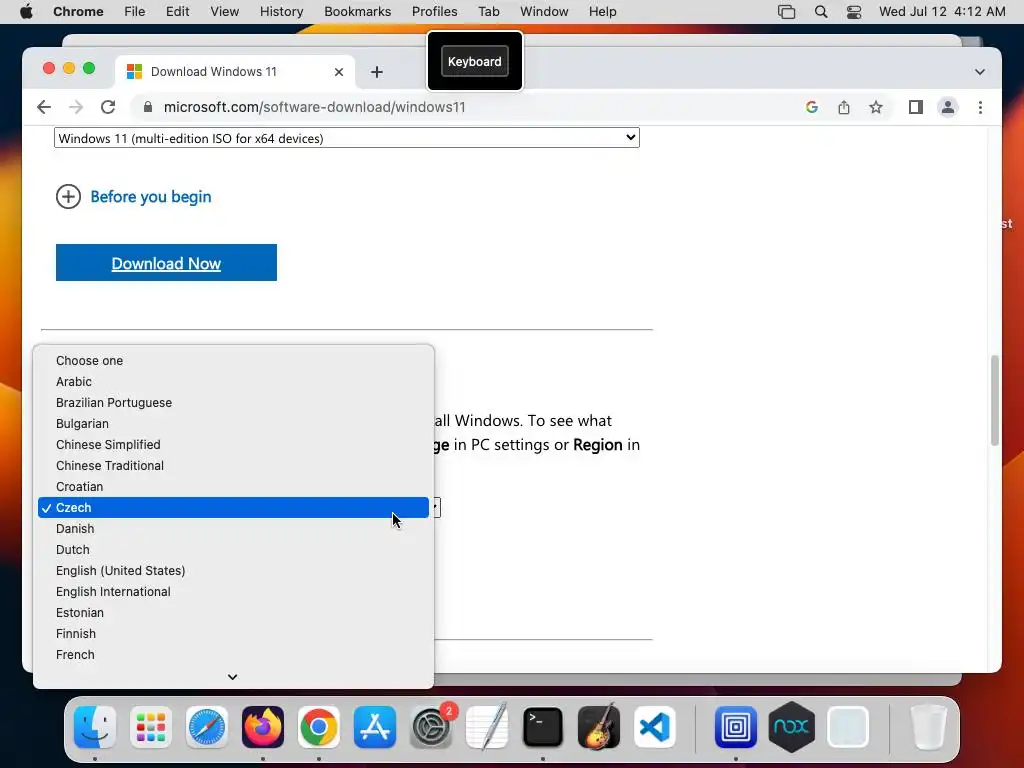The width and height of the screenshot is (1024, 768).
Task: Go back to the previous page
Action: point(44,107)
